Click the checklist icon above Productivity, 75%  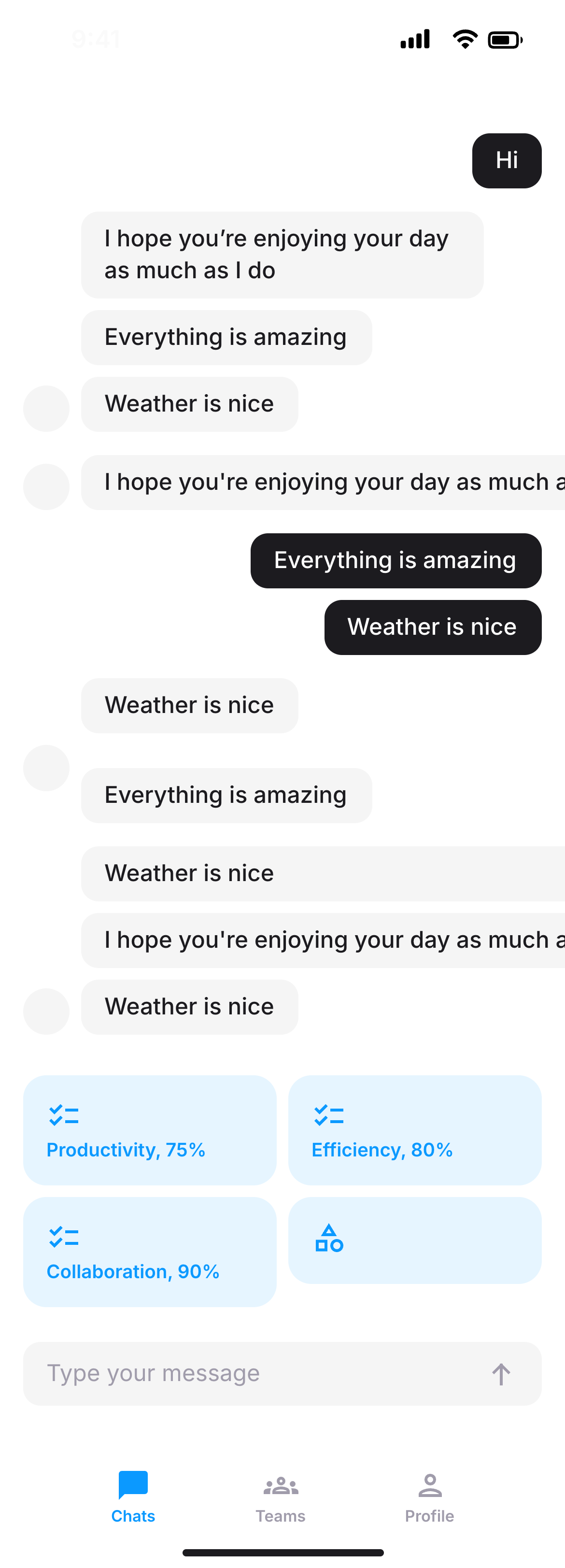64,1115
